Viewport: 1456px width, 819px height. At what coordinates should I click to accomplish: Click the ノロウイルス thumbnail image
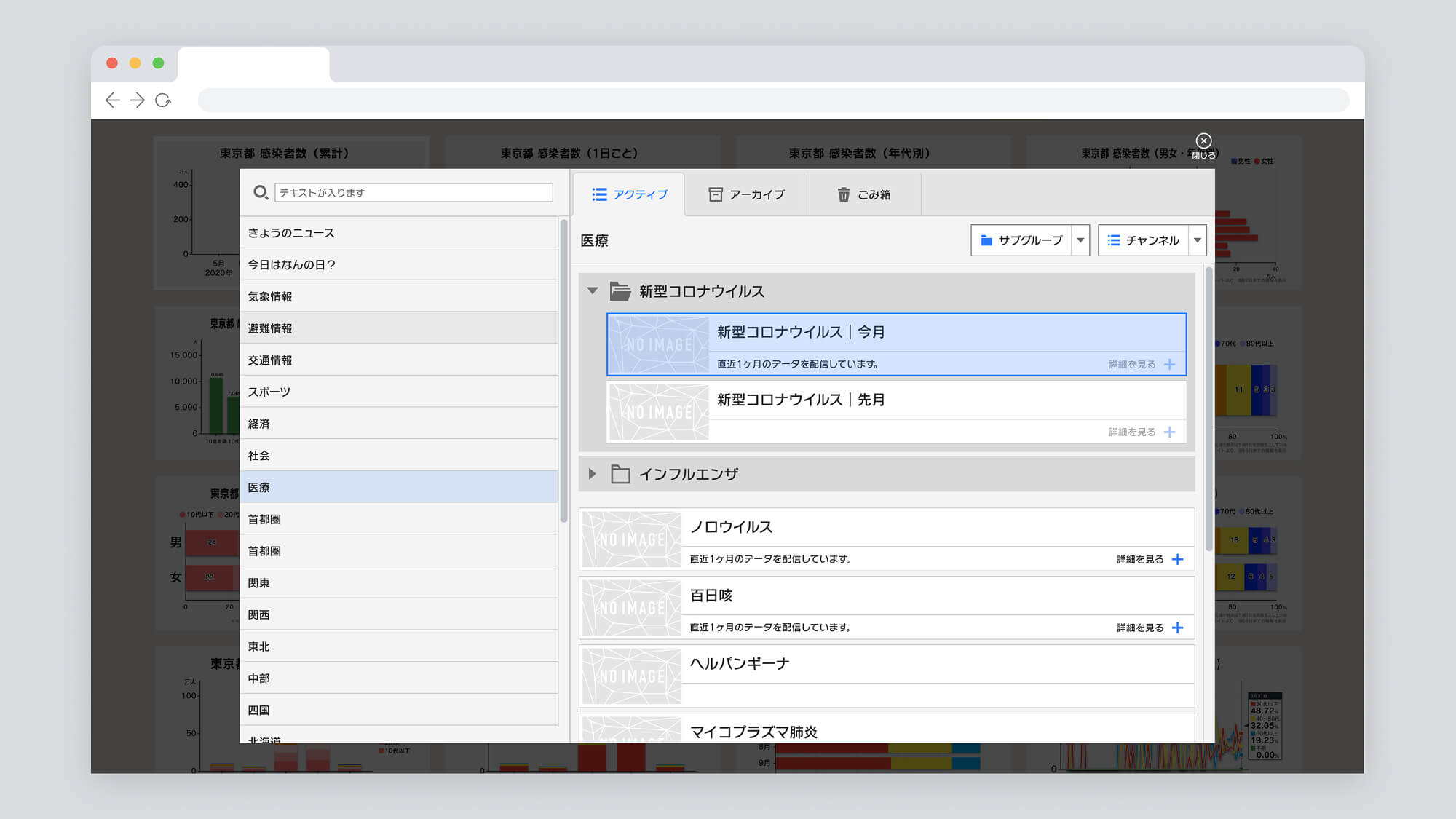(632, 539)
